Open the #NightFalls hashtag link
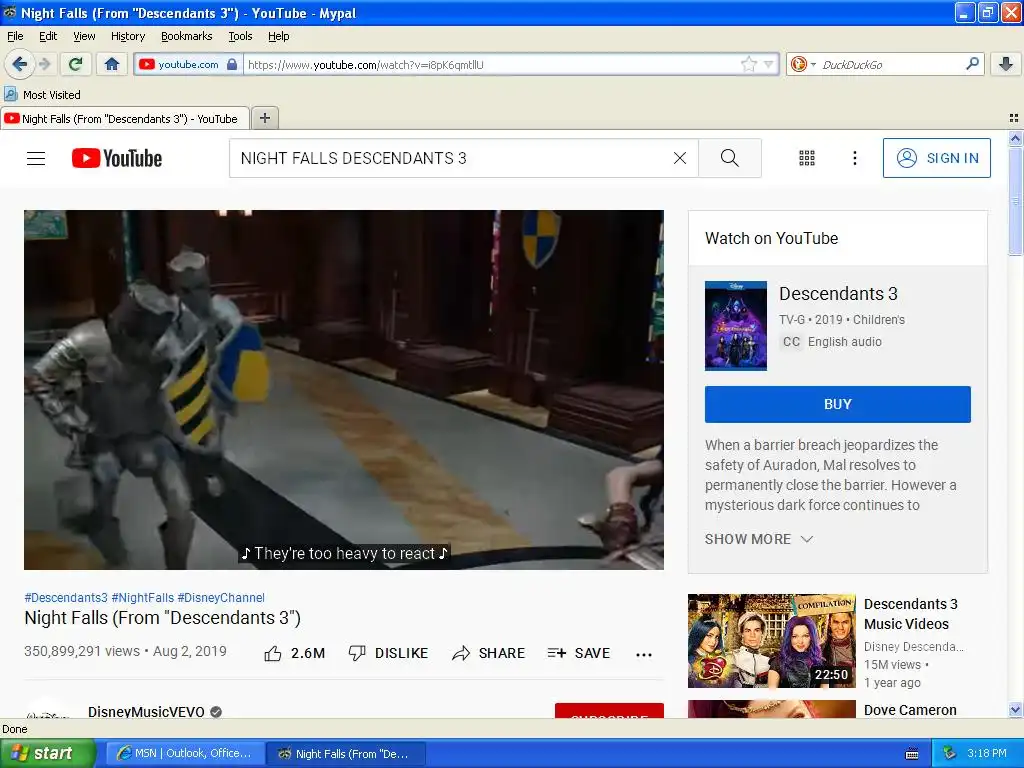 coord(142,598)
